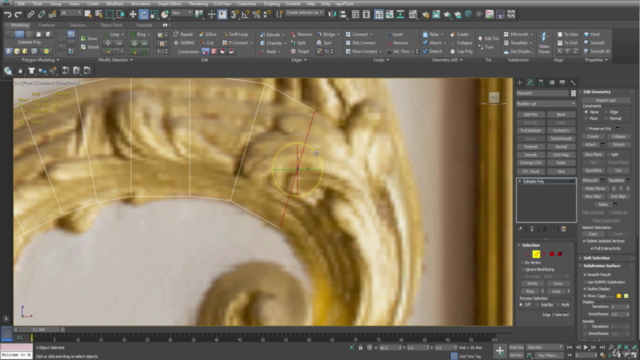
Task: Activate the Select and Move tool
Action: (x=133, y=14)
